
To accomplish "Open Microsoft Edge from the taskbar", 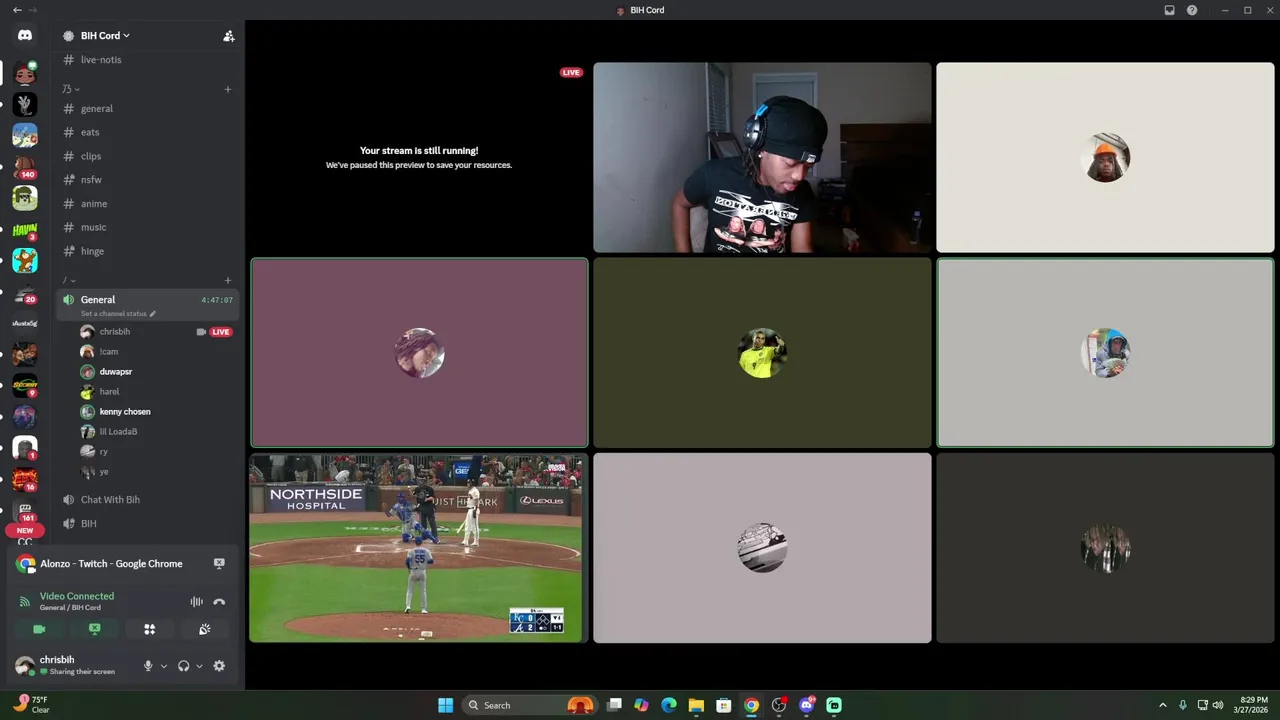I will pos(669,705).
